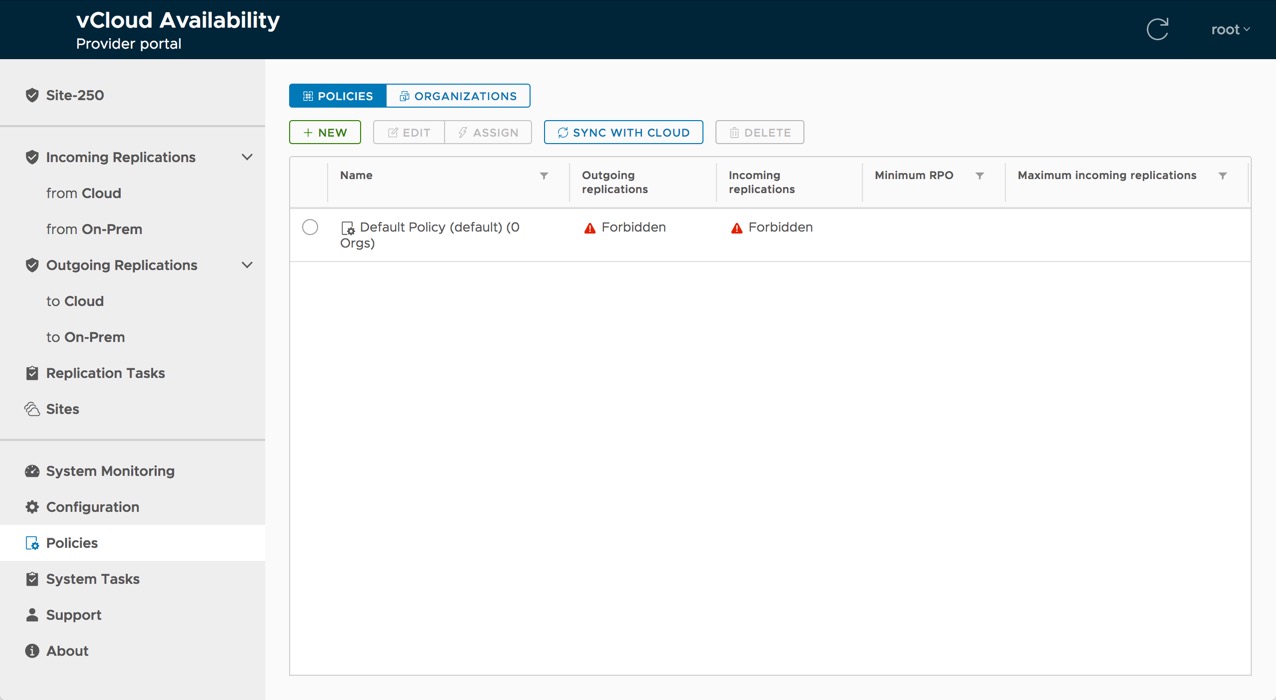
Task: Click the Sites cloud icon
Action: (32, 409)
